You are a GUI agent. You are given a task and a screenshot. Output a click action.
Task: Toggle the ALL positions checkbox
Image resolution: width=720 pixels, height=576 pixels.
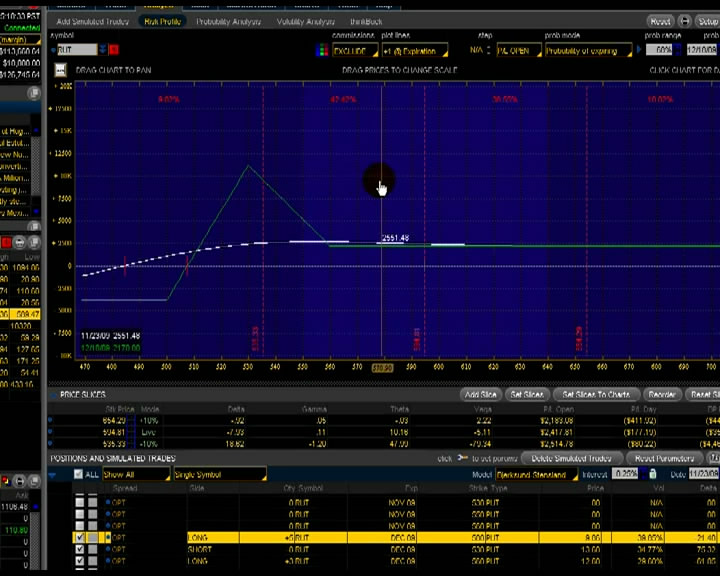[x=78, y=474]
